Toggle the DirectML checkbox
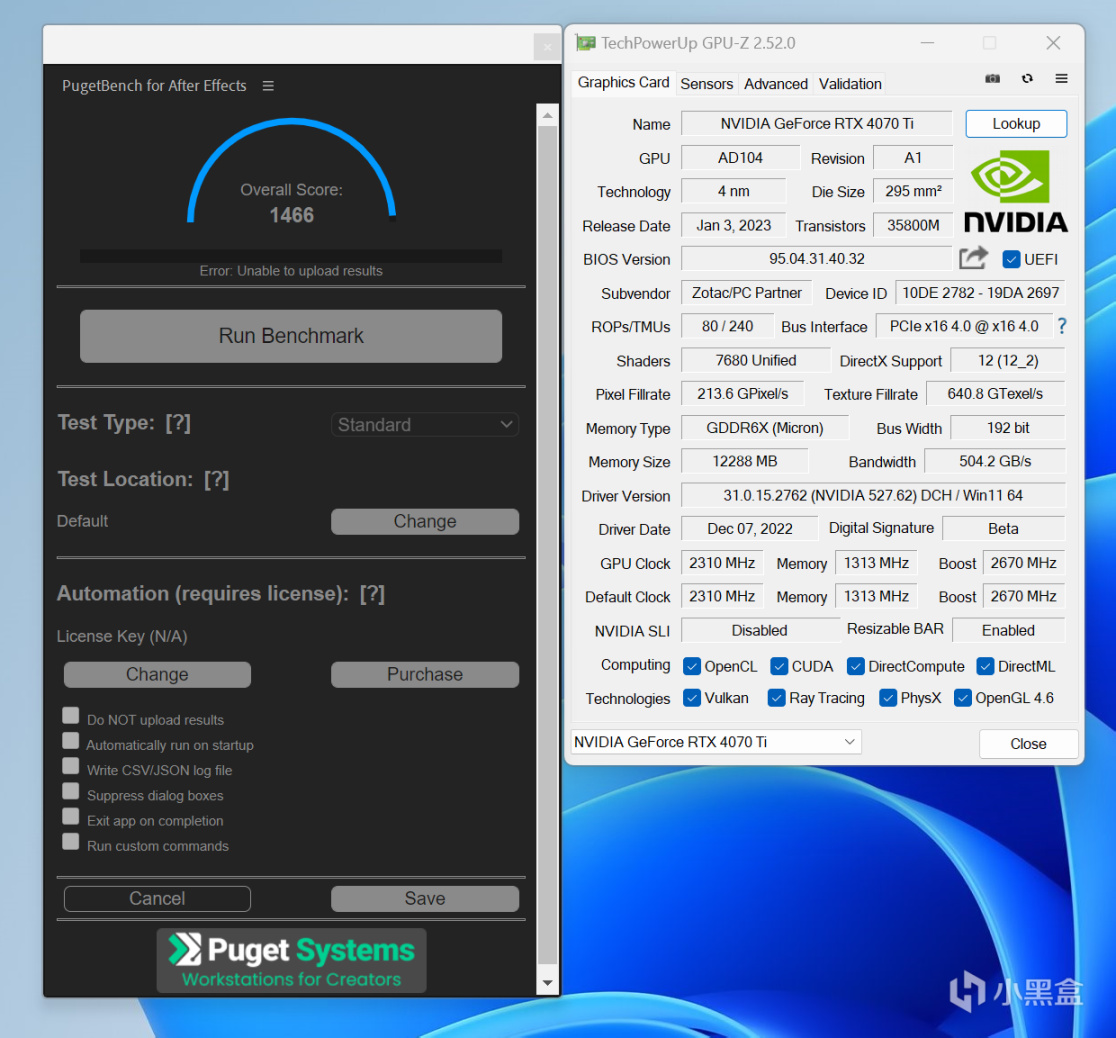 pyautogui.click(x=985, y=666)
